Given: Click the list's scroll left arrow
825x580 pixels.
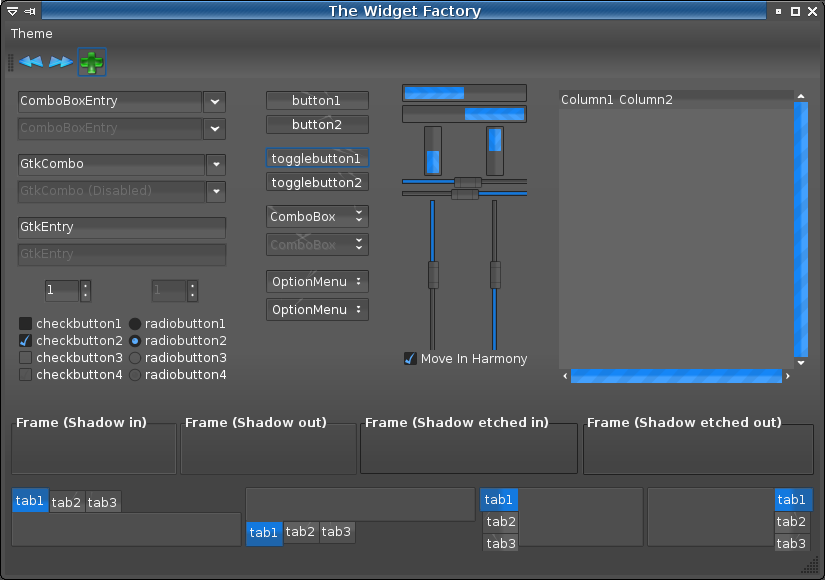Looking at the screenshot, I should point(565,376).
